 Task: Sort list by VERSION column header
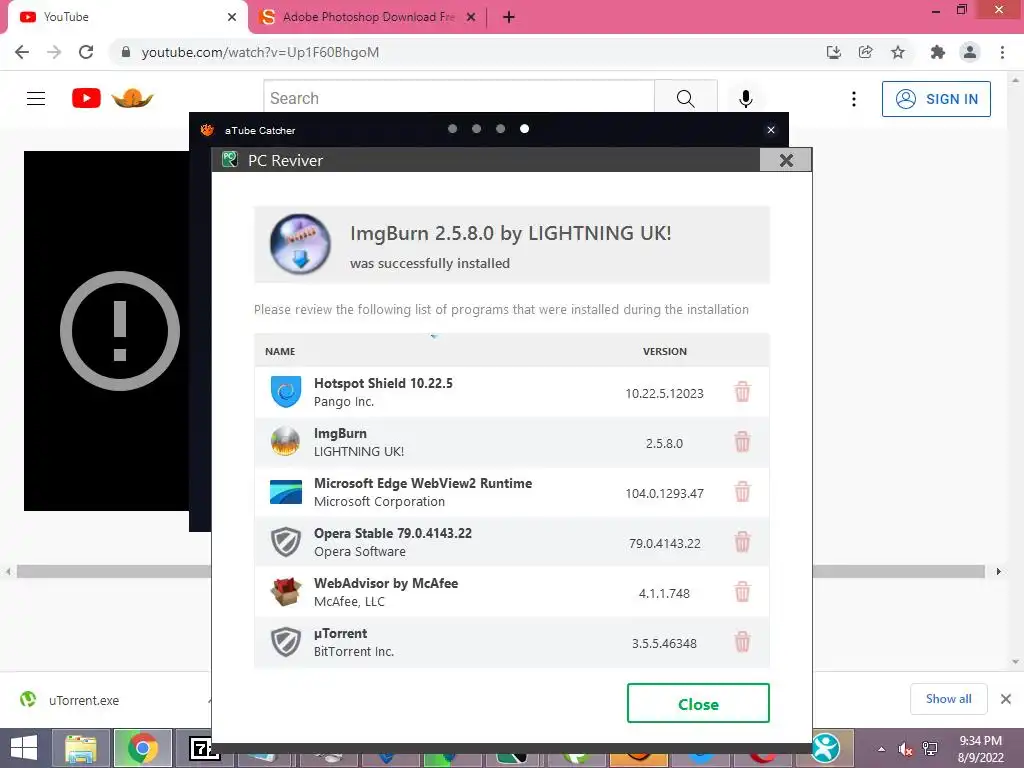(664, 351)
